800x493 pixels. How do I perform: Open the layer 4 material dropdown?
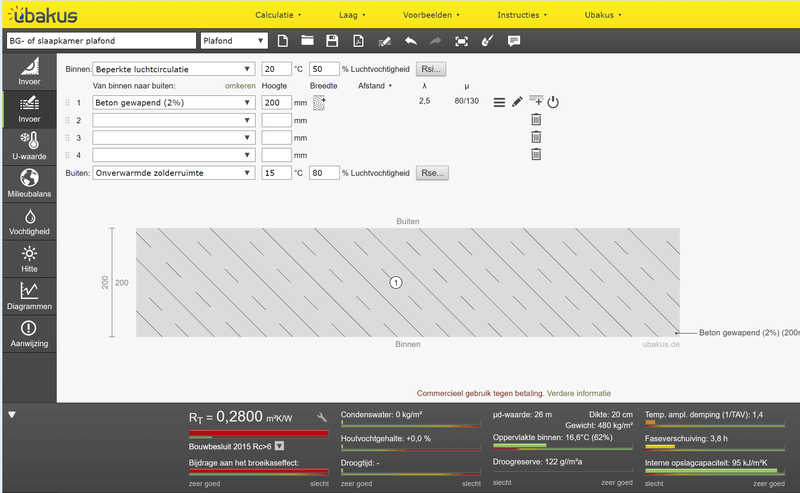173,155
